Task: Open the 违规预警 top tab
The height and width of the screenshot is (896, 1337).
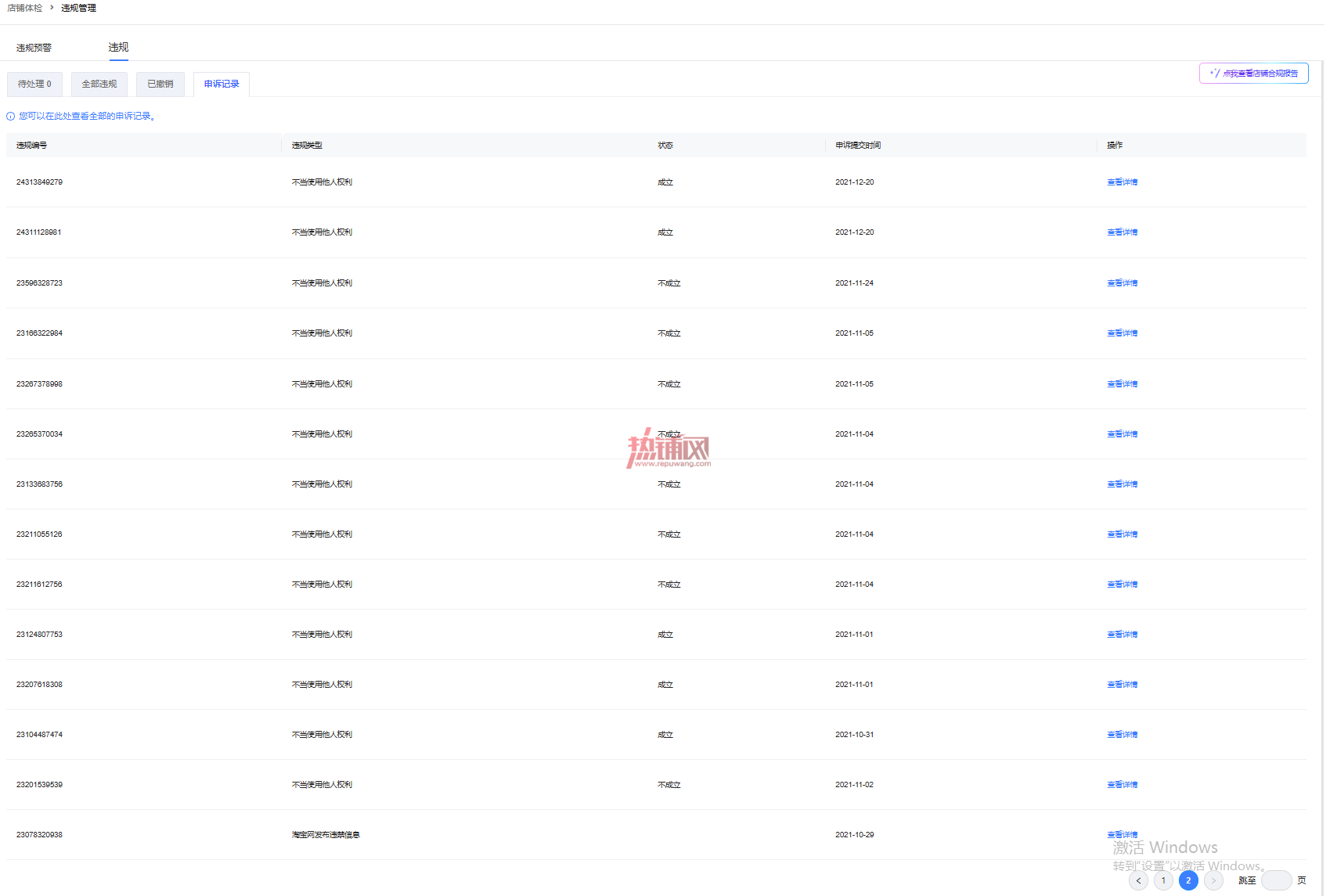Action: [x=34, y=48]
